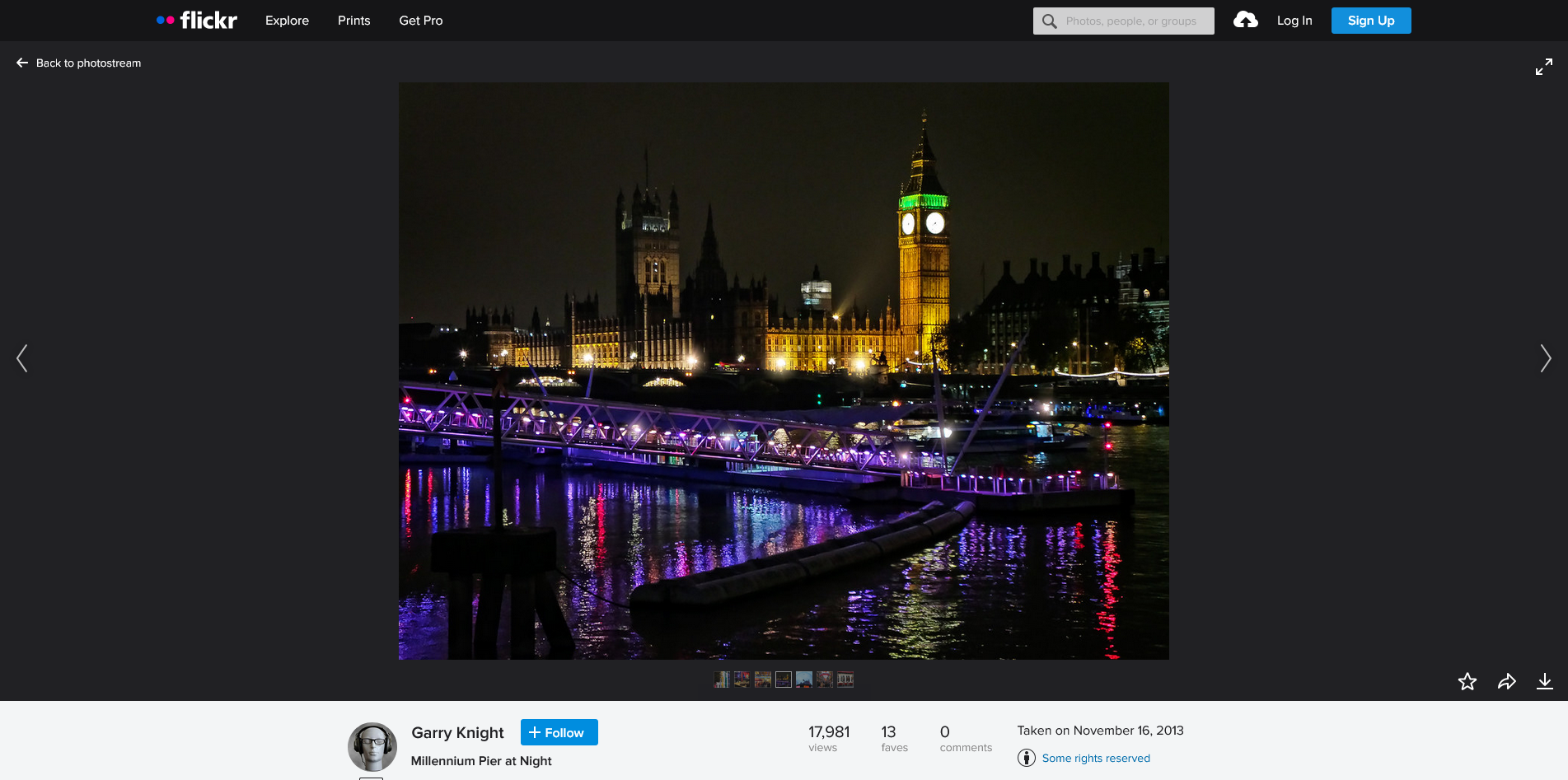This screenshot has height=780, width=1568.
Task: Click the Creative Commons attribution icon
Action: 1027,758
